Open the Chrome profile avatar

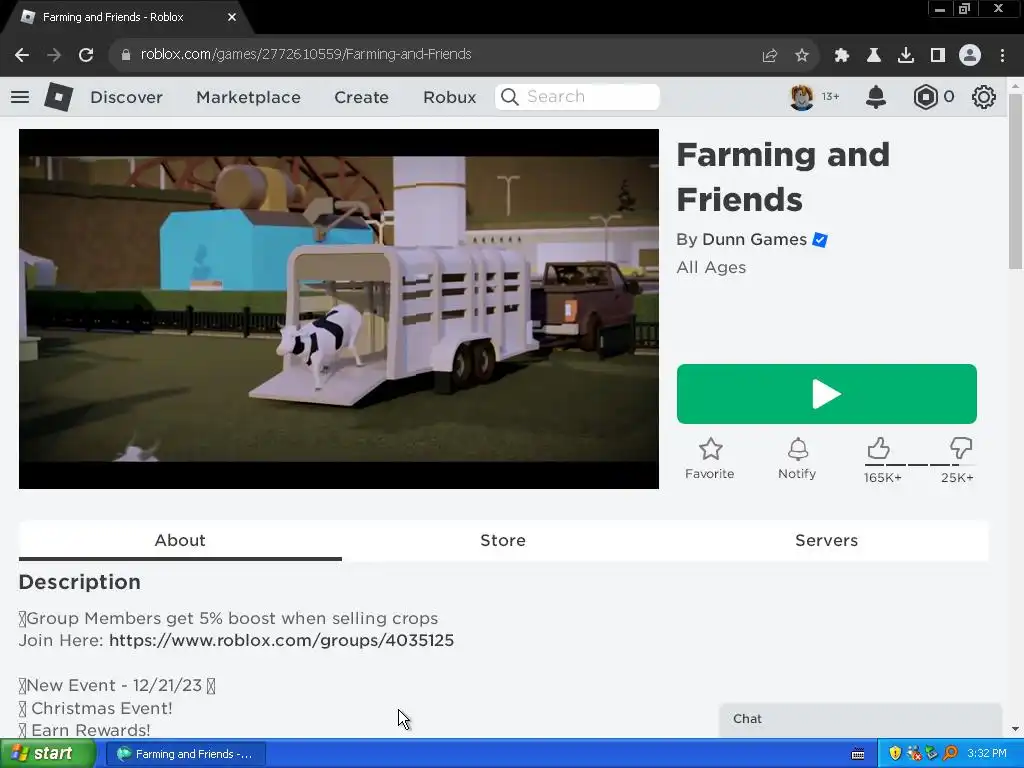970,55
